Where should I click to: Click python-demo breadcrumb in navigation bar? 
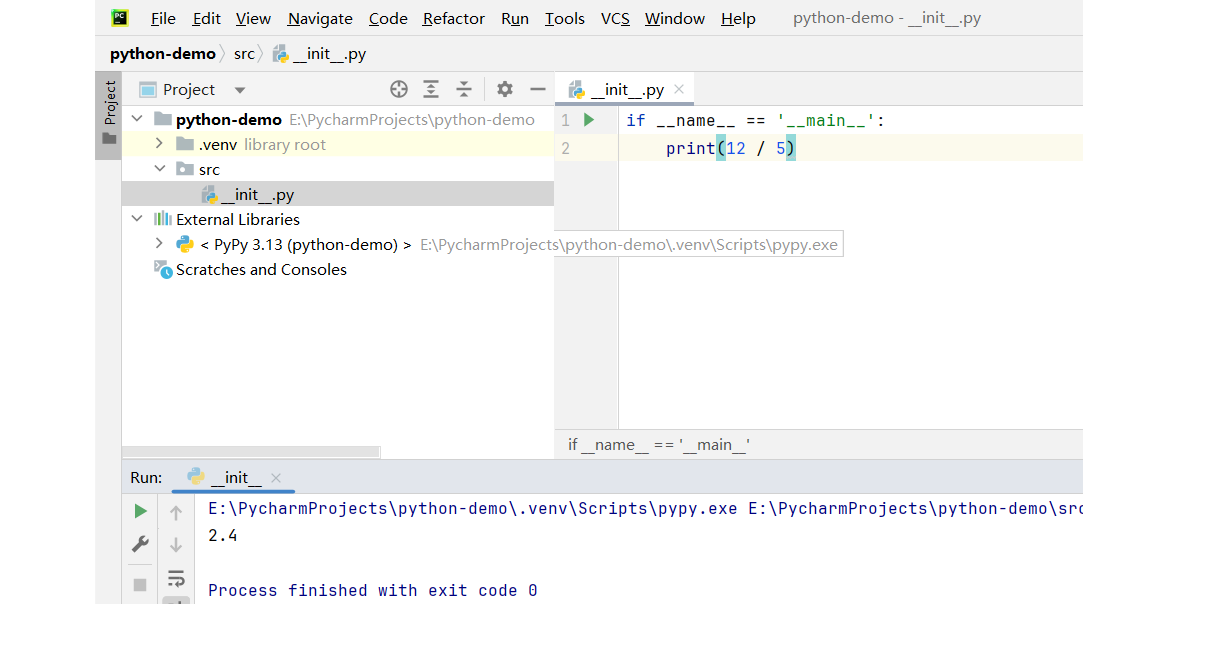[162, 54]
